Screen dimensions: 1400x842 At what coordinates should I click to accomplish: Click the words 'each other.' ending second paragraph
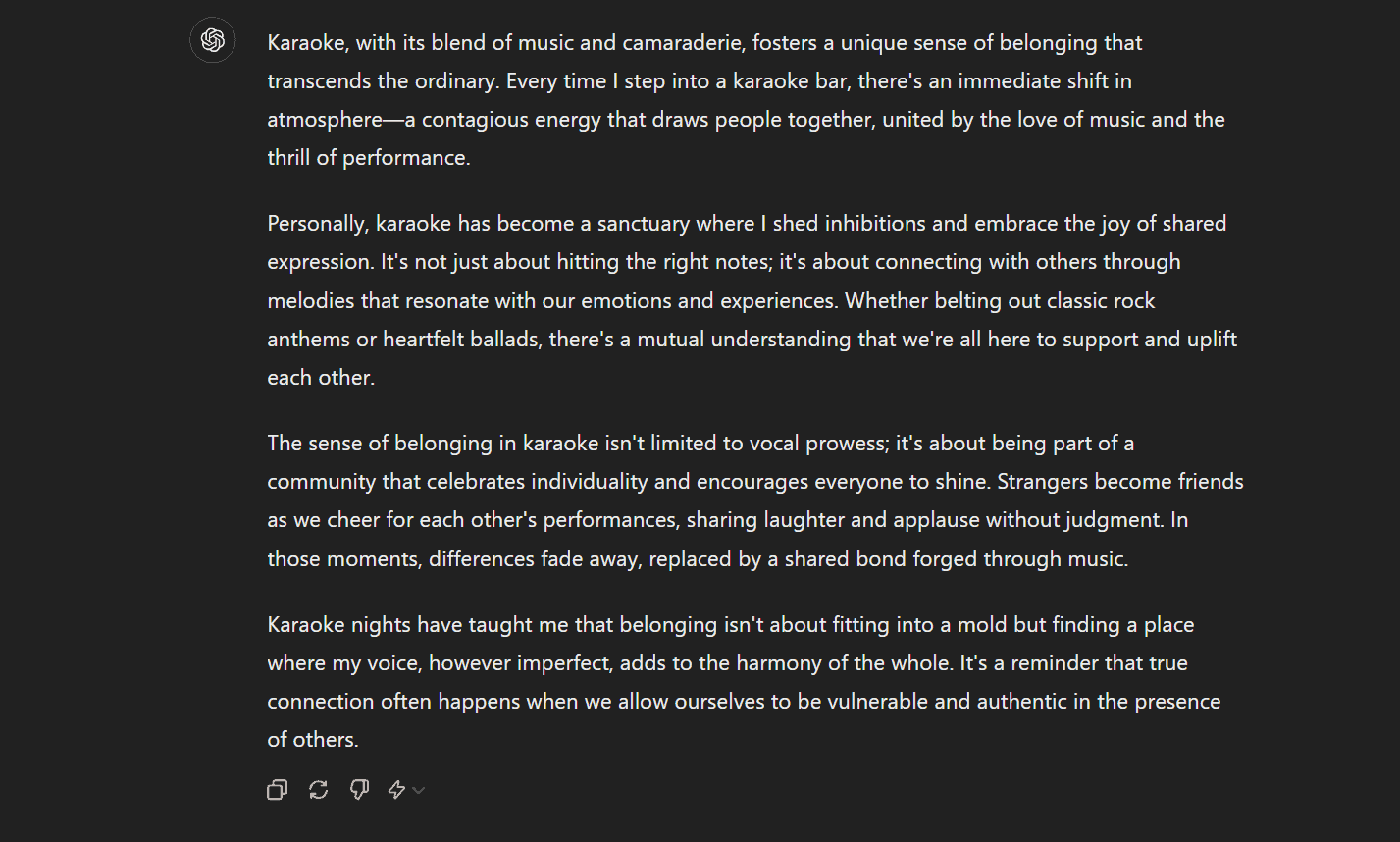tap(321, 378)
